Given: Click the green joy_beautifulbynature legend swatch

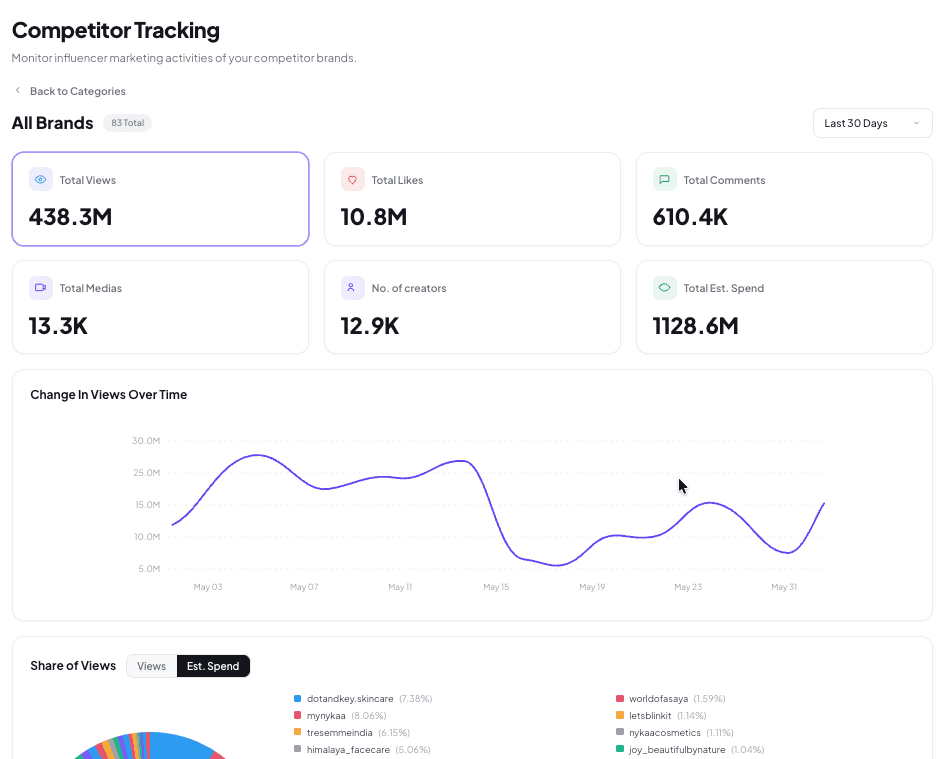Looking at the screenshot, I should click(x=620, y=749).
